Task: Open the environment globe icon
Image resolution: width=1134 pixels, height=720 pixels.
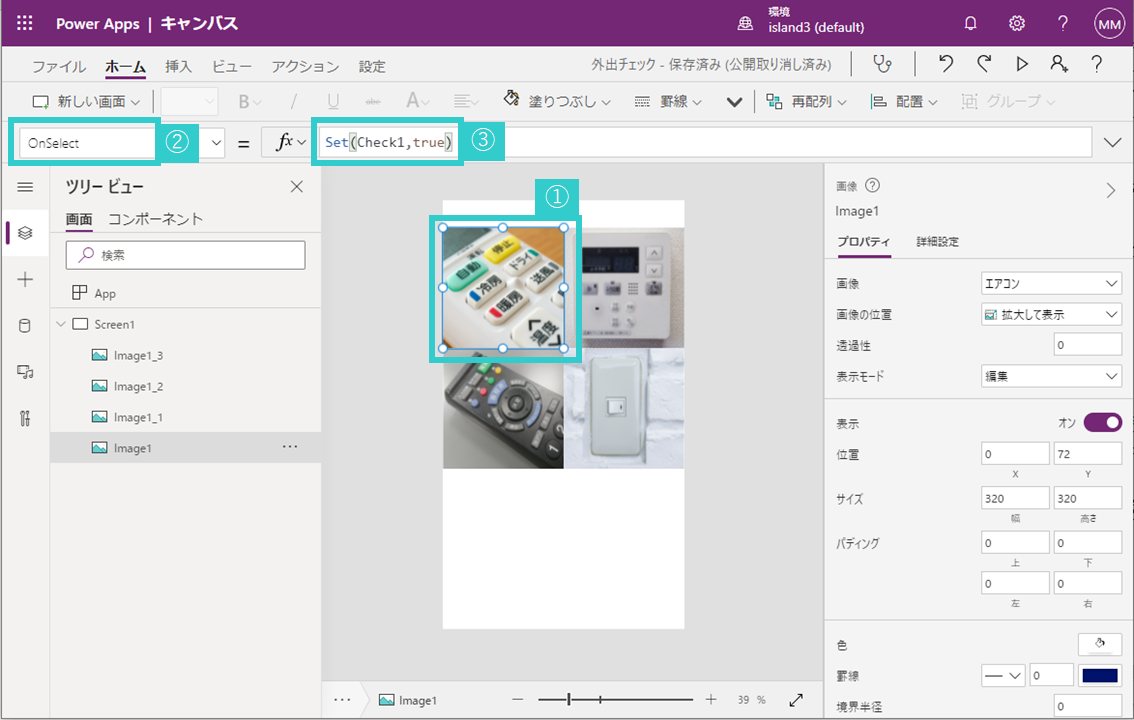Action: coord(745,24)
